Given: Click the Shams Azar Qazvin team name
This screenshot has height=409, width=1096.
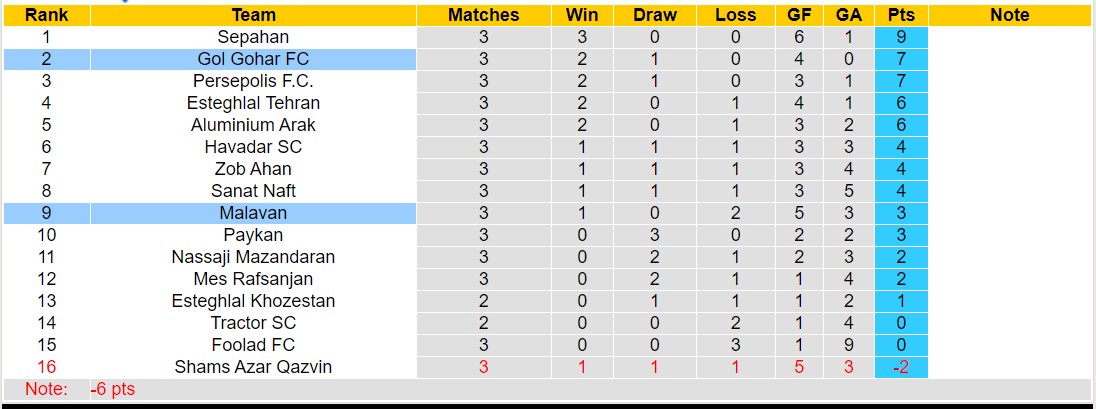Looking at the screenshot, I should pos(253,367).
